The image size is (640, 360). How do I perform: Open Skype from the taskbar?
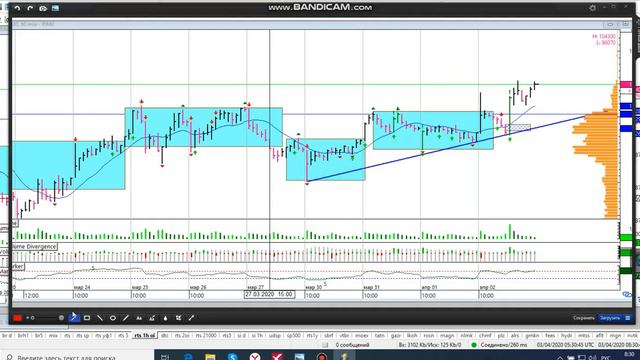click(x=233, y=356)
